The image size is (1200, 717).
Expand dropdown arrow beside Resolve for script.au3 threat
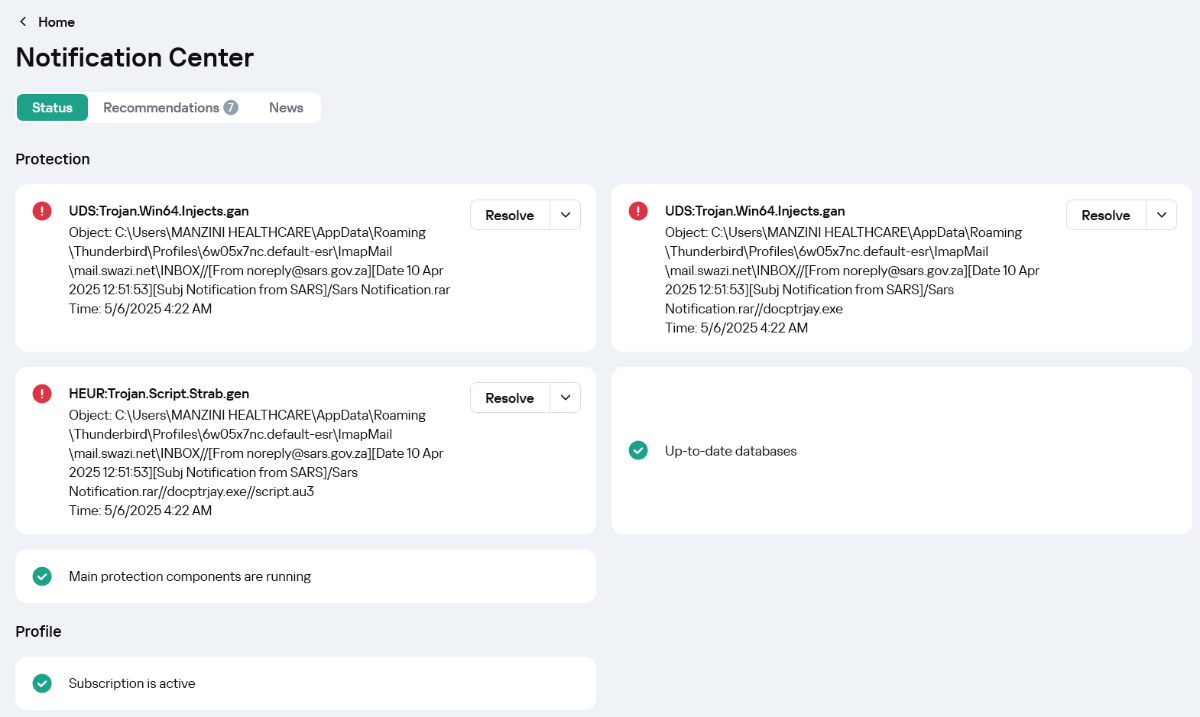(565, 398)
